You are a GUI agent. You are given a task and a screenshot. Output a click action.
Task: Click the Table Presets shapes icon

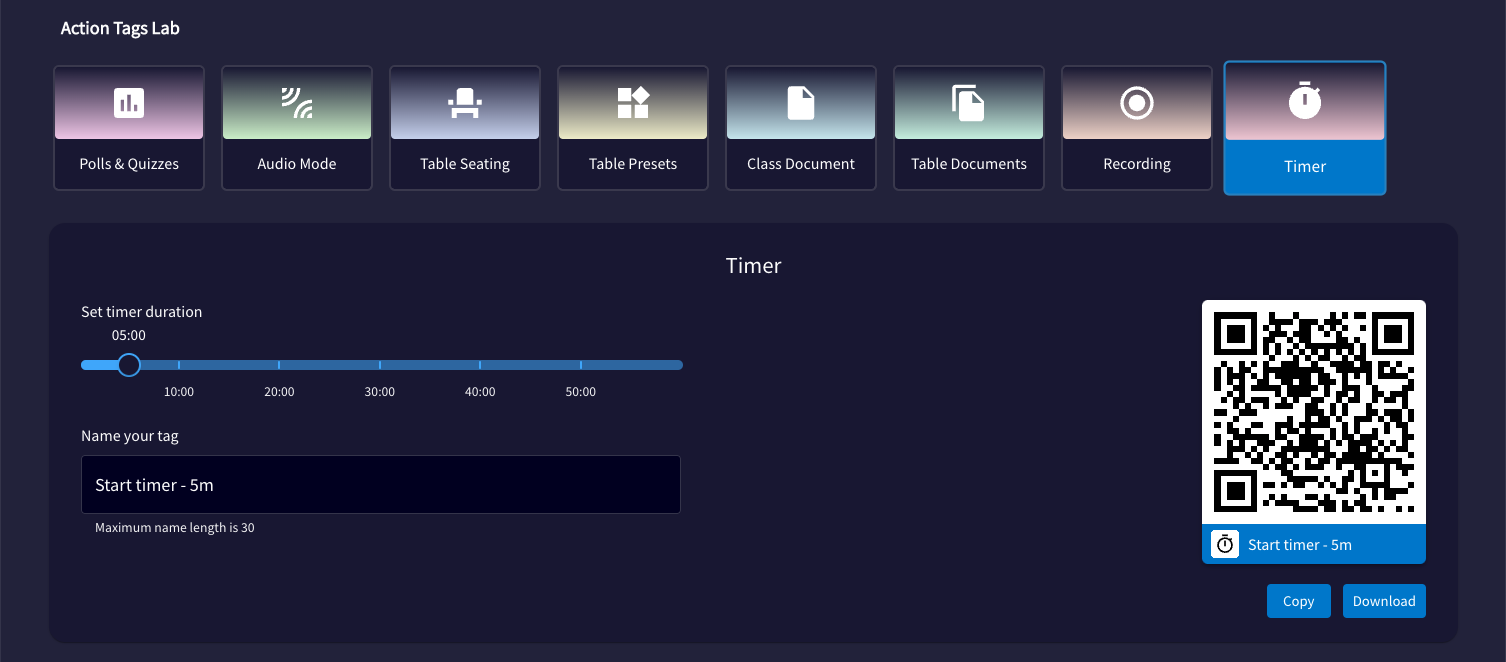[x=633, y=102]
